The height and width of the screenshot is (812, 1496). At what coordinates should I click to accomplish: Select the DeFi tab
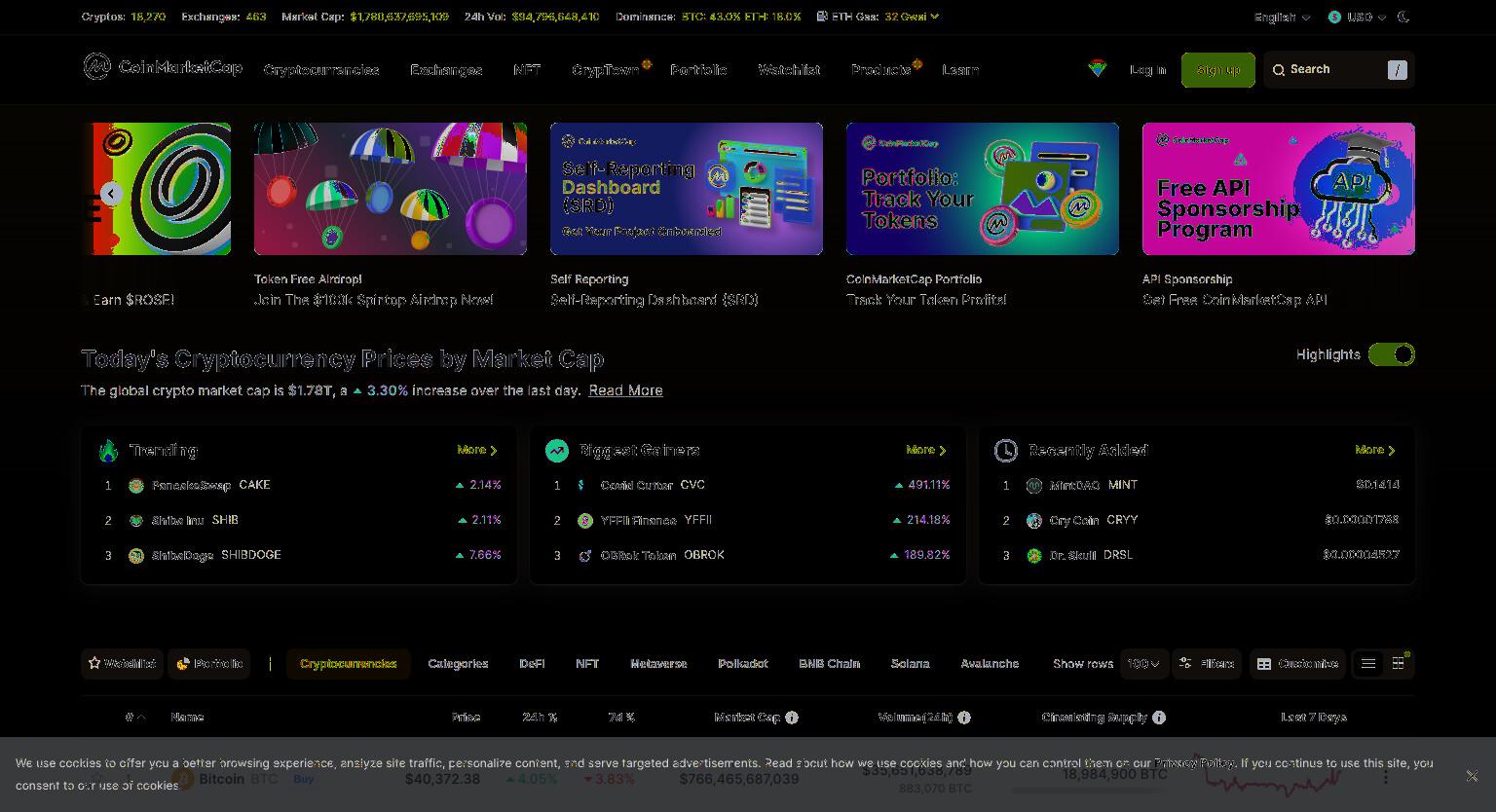tap(532, 664)
